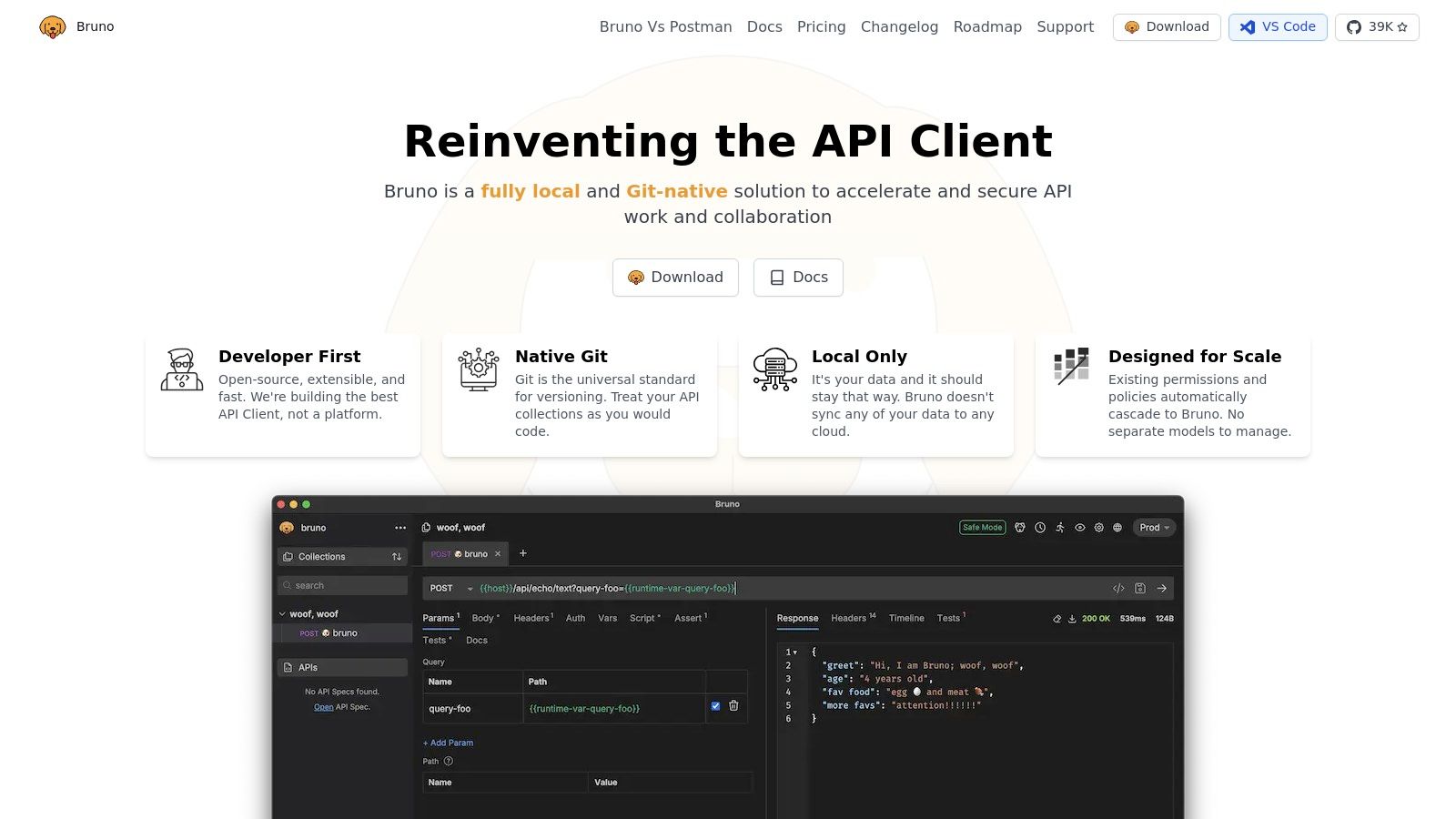The image size is (1456, 819).
Task: Add a new request tab with the plus icon
Action: [x=523, y=553]
